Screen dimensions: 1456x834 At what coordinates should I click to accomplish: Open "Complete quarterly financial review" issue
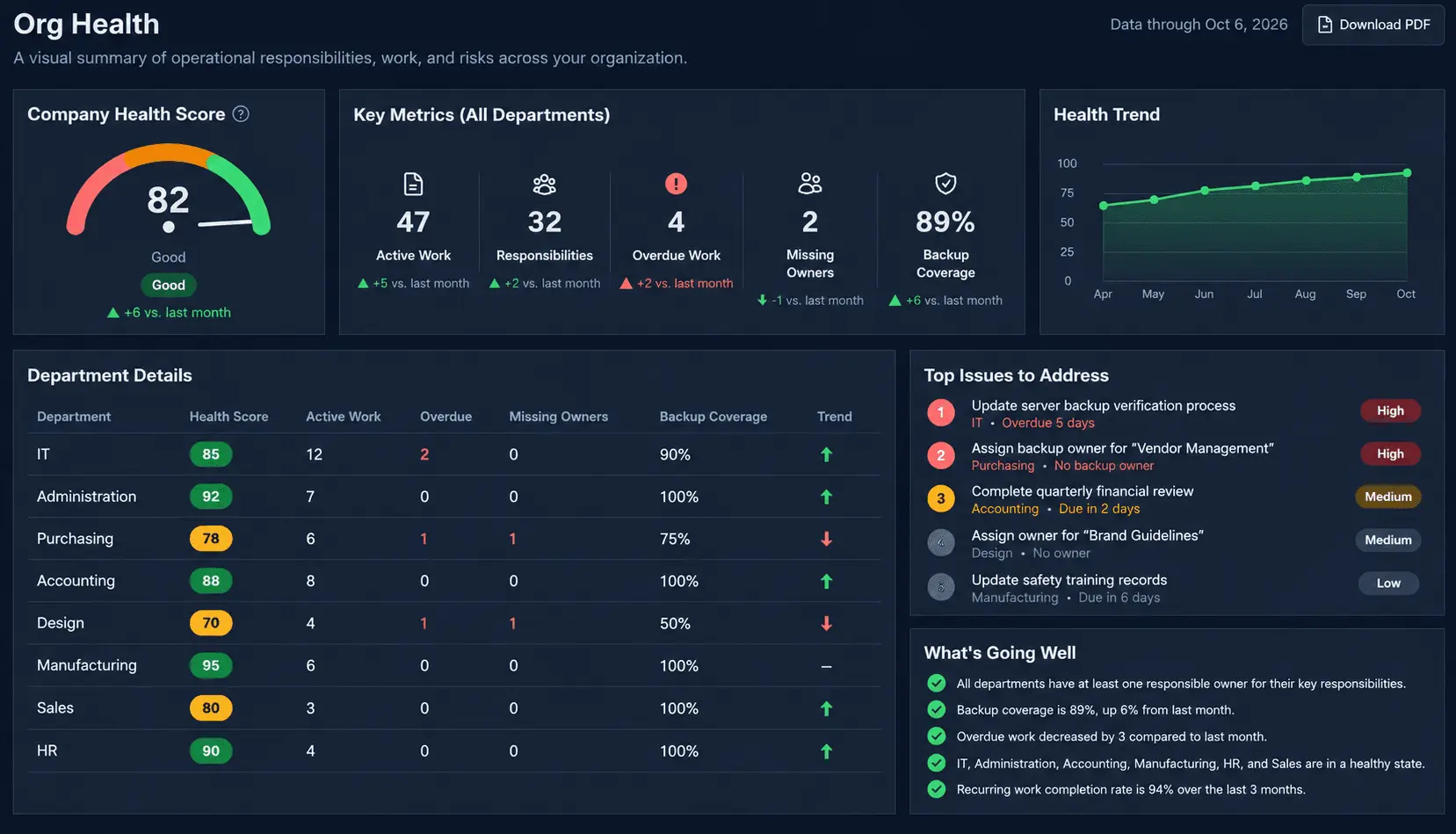click(x=1082, y=491)
